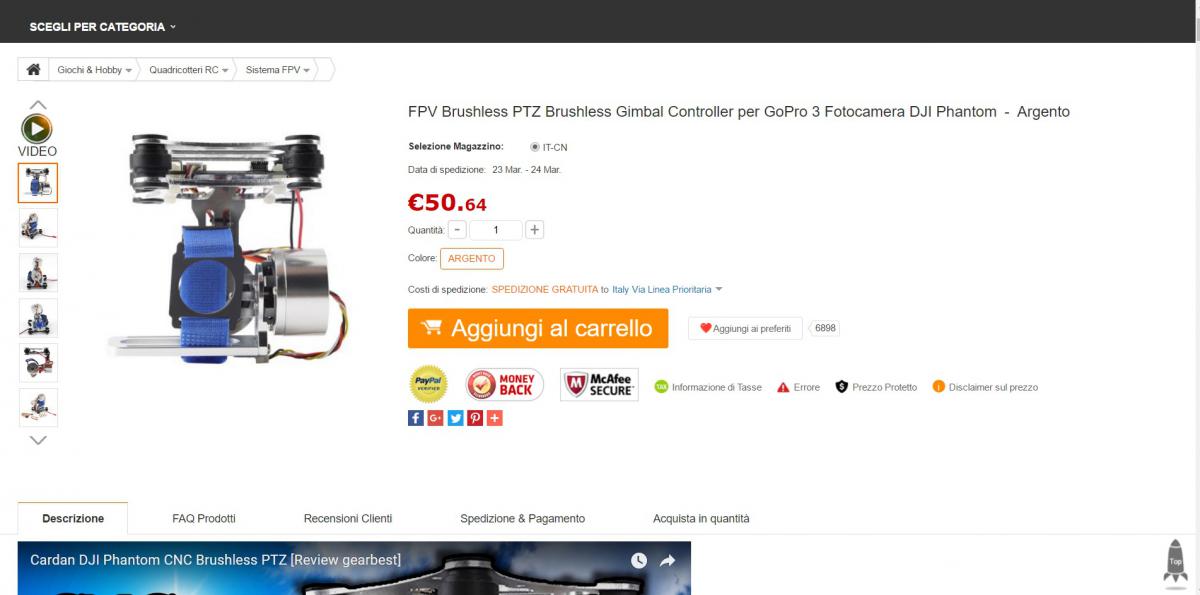Choose the ARGENTO color option
The image size is (1200, 595).
point(472,258)
